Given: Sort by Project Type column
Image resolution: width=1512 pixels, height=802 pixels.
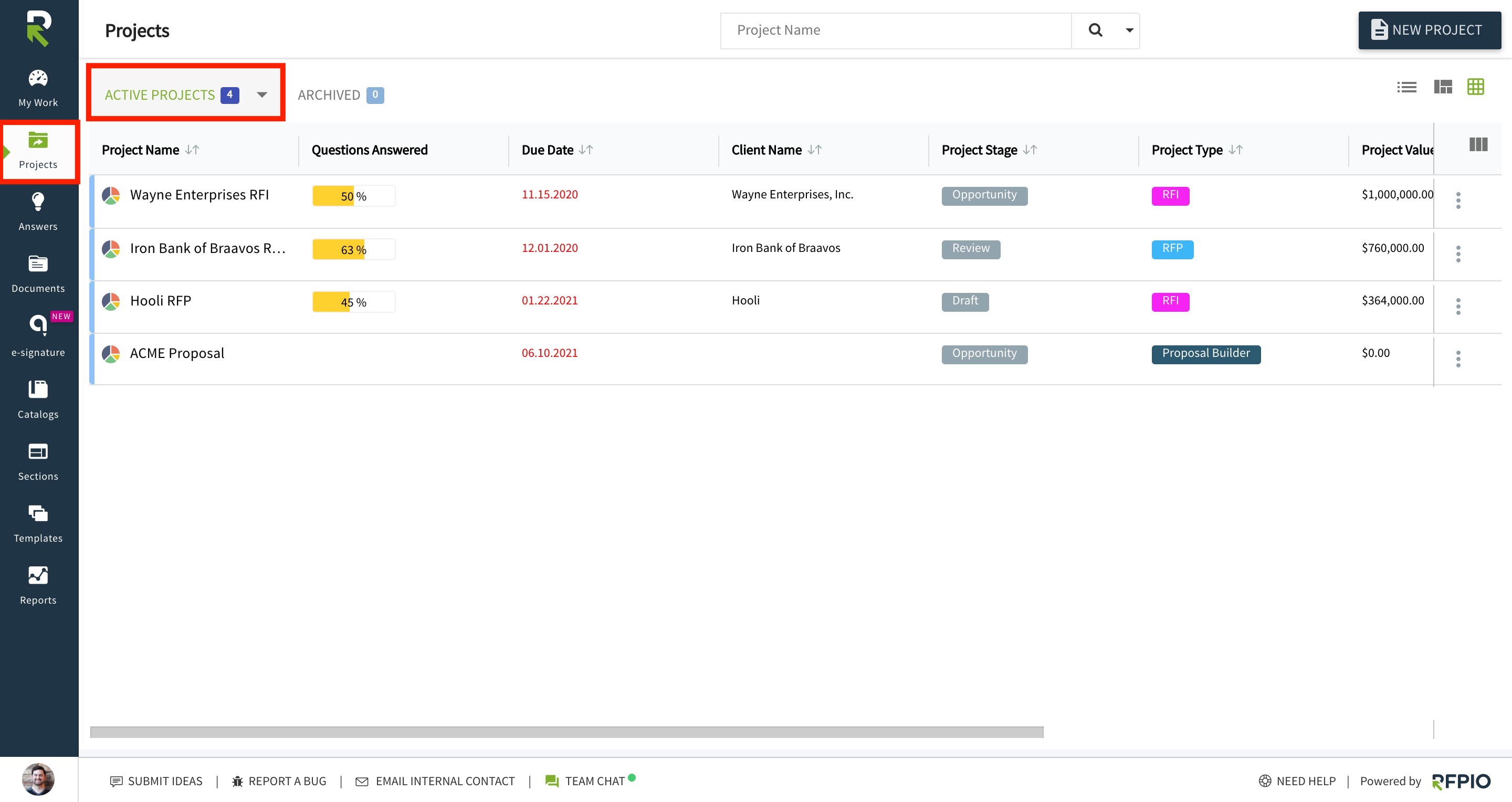Looking at the screenshot, I should coord(1235,150).
